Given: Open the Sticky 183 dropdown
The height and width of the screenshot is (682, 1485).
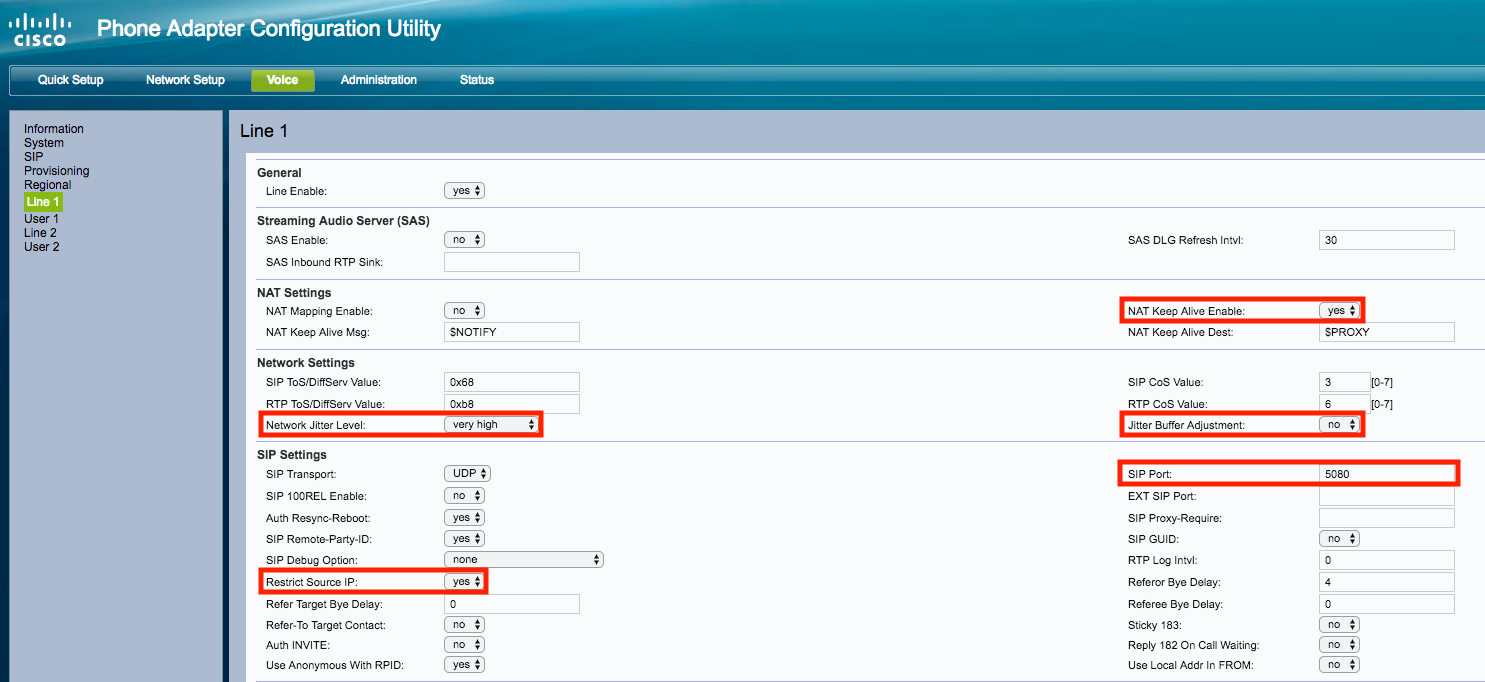Looking at the screenshot, I should [1339, 625].
